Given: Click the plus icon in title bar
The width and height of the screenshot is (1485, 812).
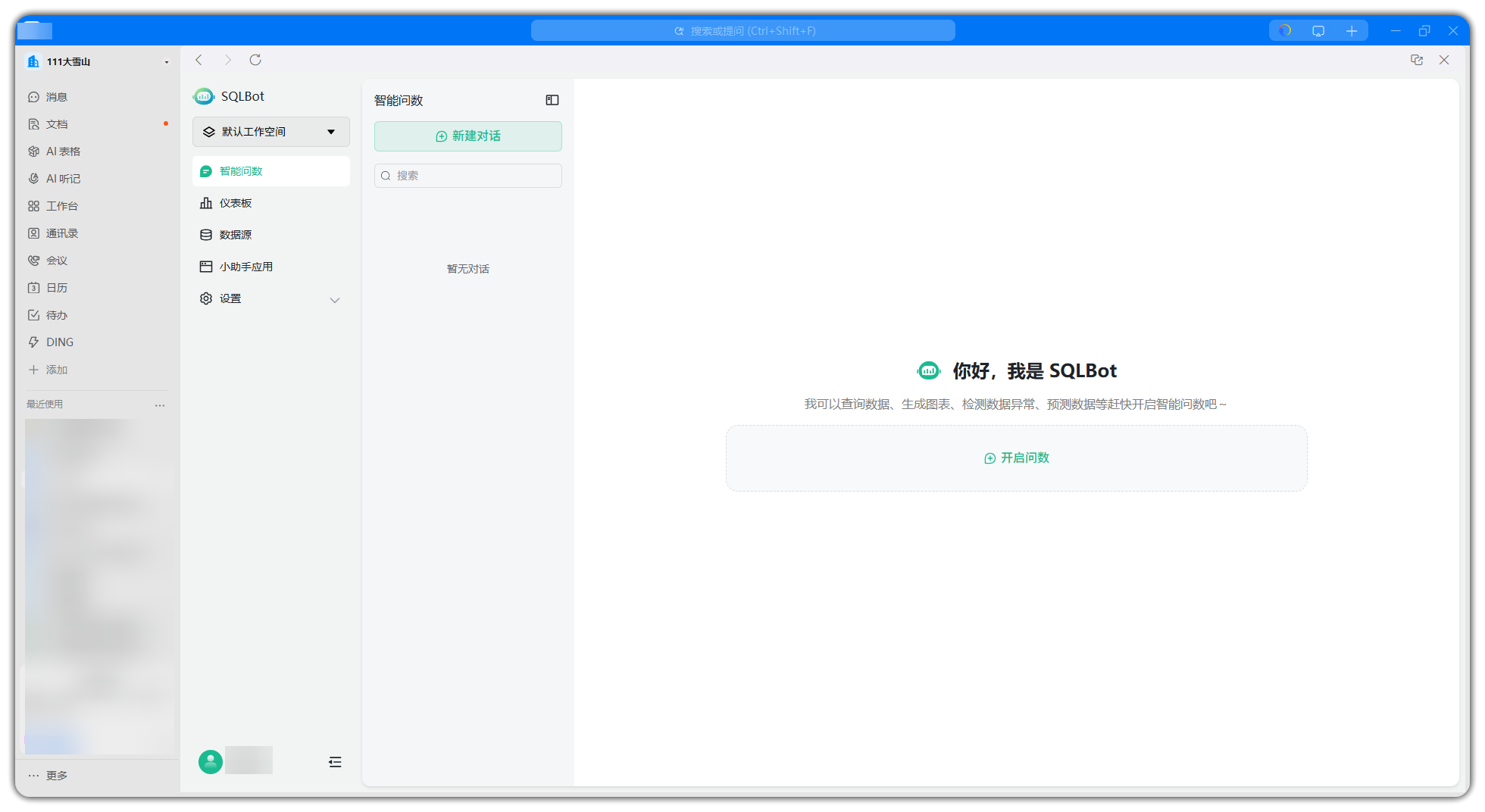Looking at the screenshot, I should pos(1352,31).
